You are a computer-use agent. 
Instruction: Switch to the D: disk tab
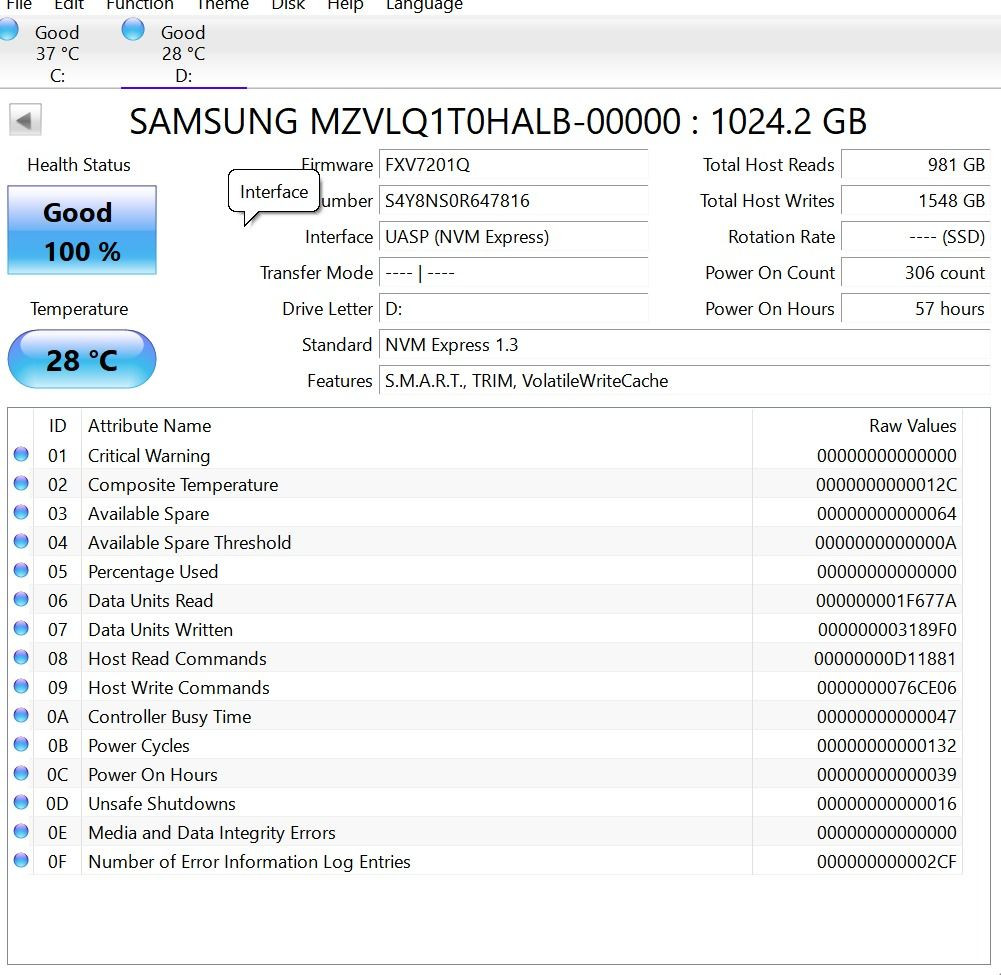[184, 52]
